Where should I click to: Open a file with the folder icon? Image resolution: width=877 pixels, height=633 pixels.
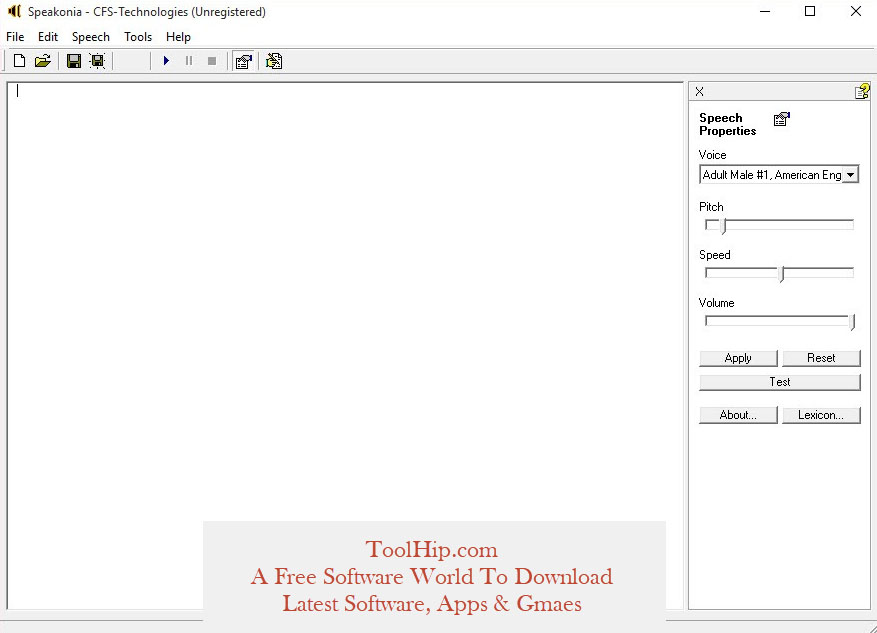coord(43,60)
